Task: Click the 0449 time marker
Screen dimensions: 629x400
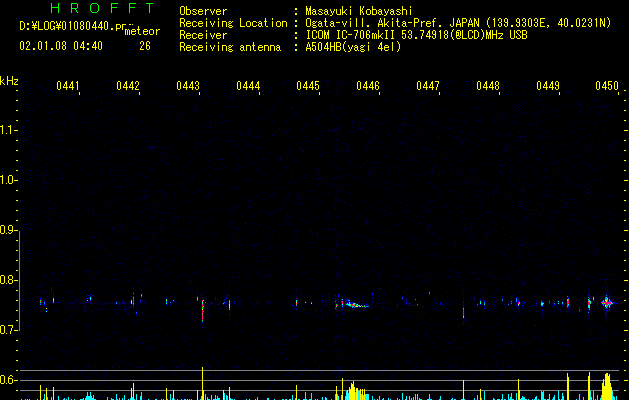Action: point(548,86)
